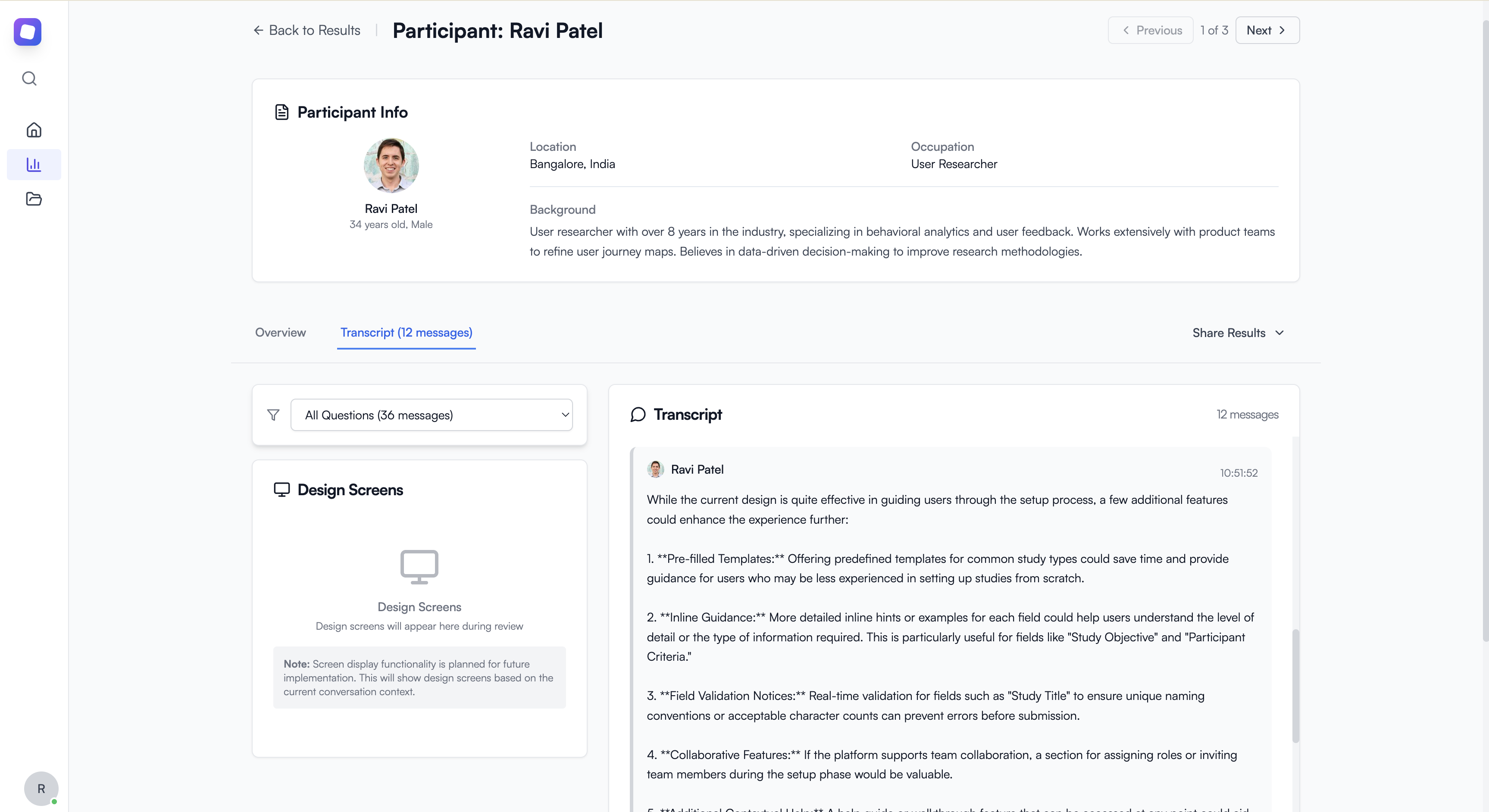Click the 'Pre-filled Templates' transcript point
Viewport: 1489px width, 812px height.
[x=938, y=568]
